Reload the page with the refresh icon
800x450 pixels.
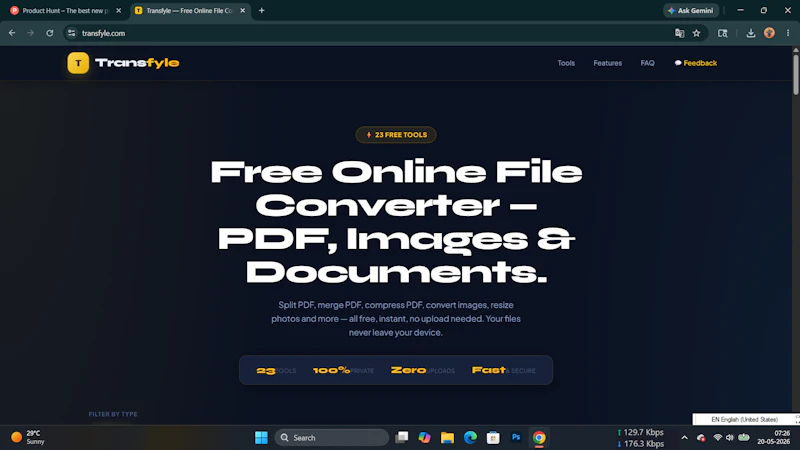point(49,33)
